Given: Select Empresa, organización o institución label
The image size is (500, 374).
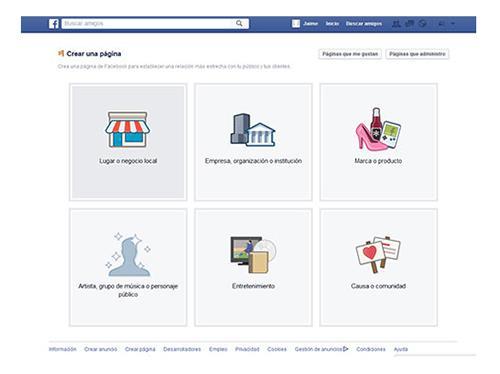Looking at the screenshot, I should [253, 161].
